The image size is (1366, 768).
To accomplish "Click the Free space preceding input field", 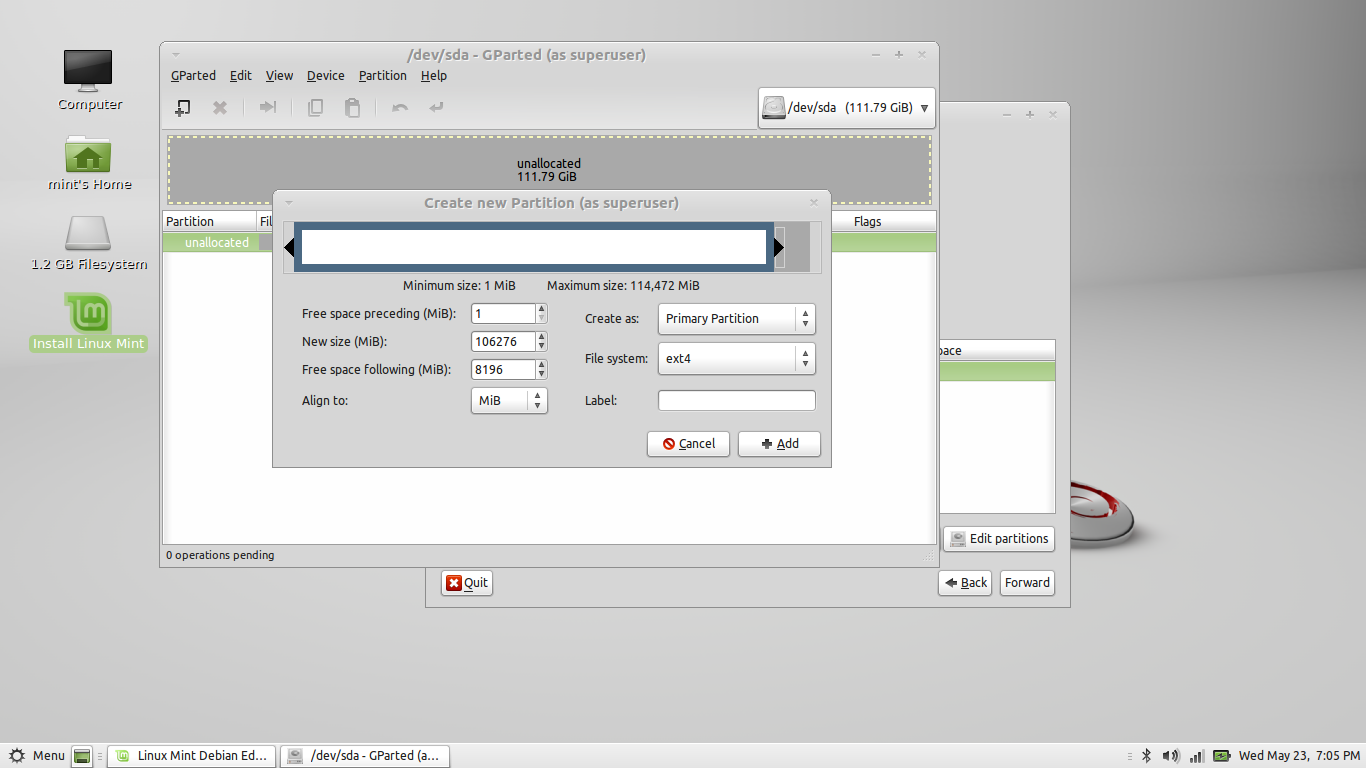I will coord(503,314).
